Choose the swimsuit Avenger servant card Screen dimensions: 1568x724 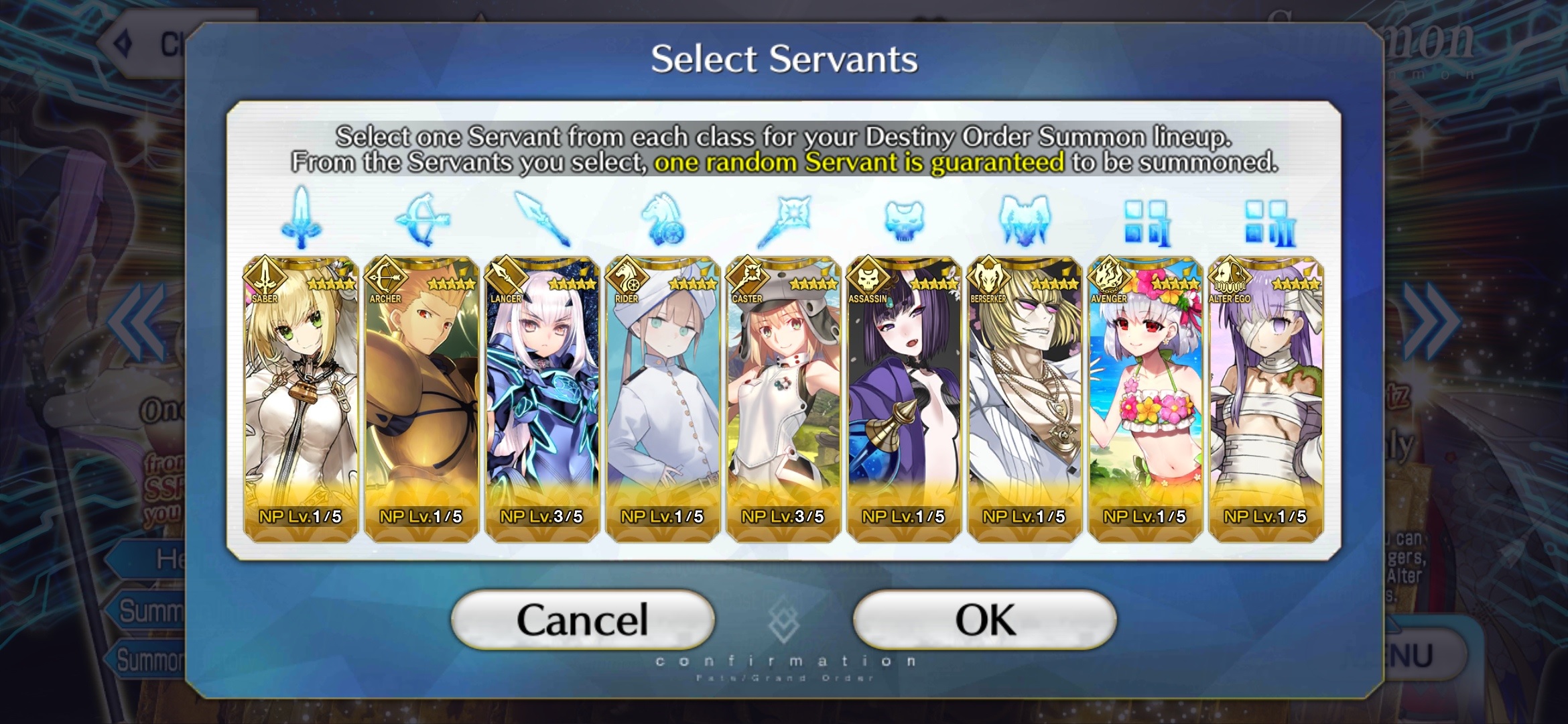(x=1145, y=399)
